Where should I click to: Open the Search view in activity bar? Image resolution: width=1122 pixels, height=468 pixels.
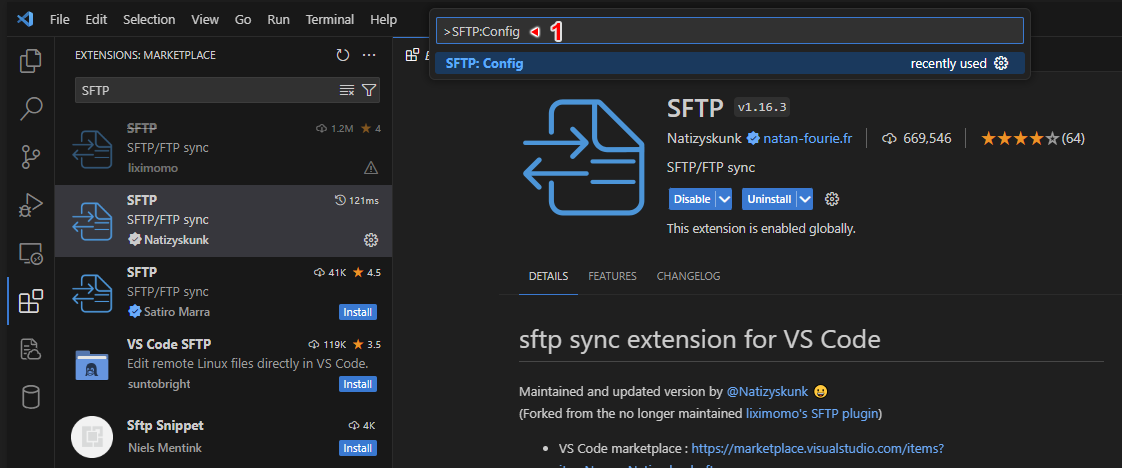31,108
